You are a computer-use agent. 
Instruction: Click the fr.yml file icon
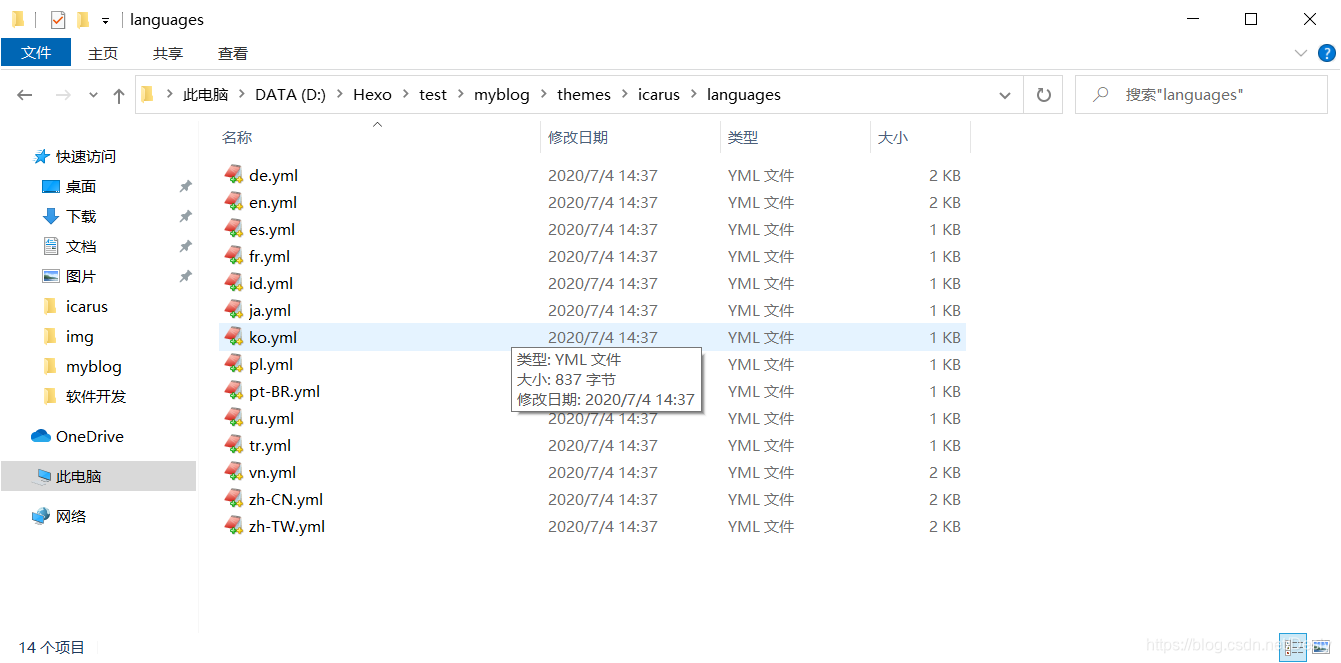tap(234, 256)
